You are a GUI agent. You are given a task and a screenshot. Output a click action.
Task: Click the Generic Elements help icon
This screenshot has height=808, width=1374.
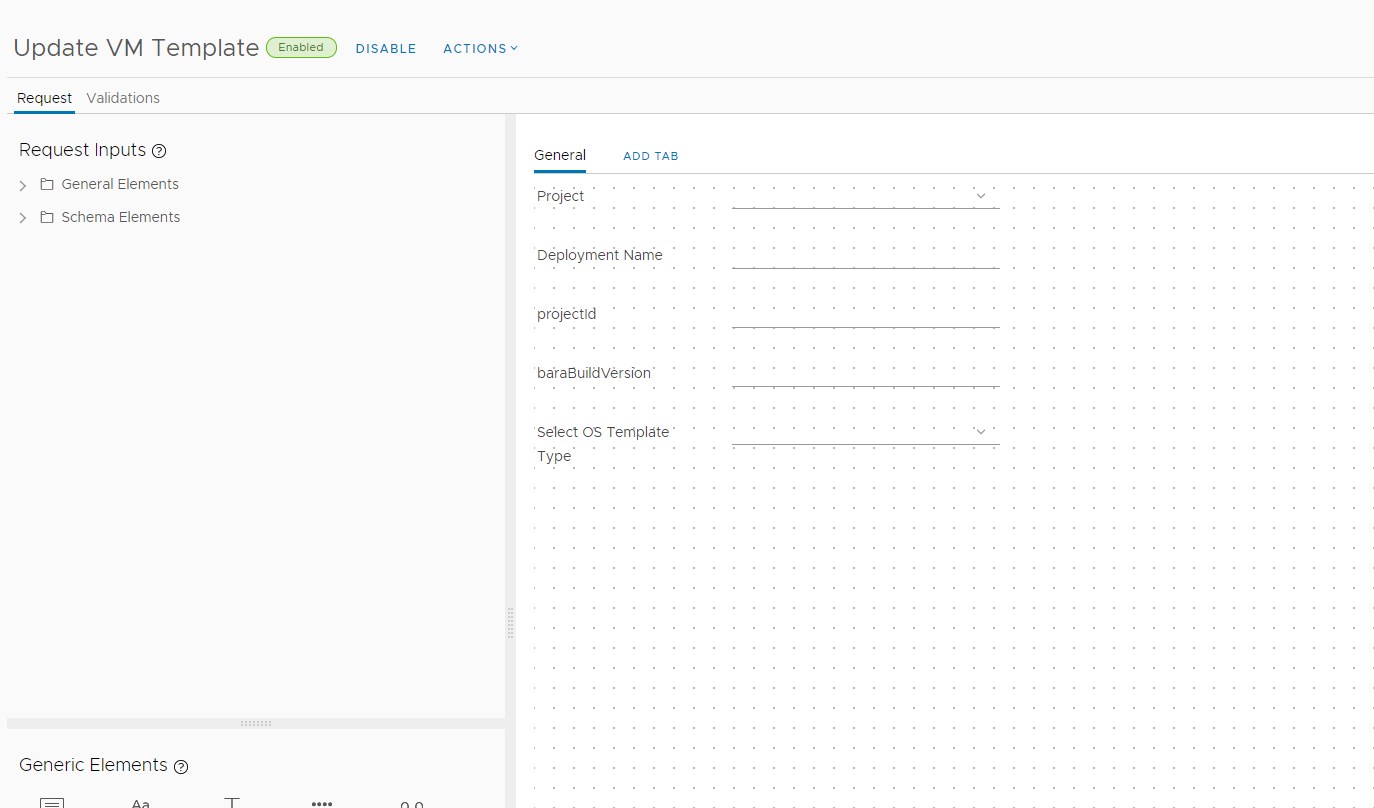(181, 767)
